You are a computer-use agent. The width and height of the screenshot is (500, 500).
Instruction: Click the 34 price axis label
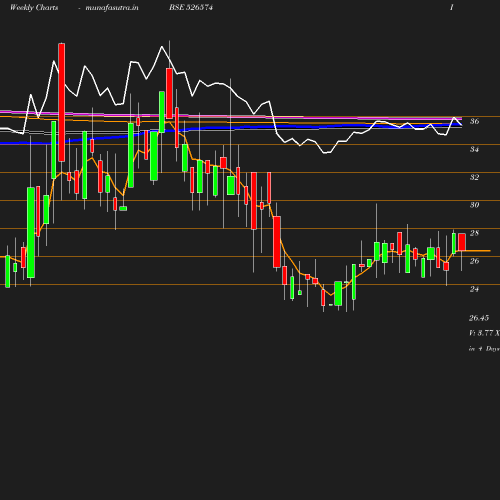click(x=475, y=149)
